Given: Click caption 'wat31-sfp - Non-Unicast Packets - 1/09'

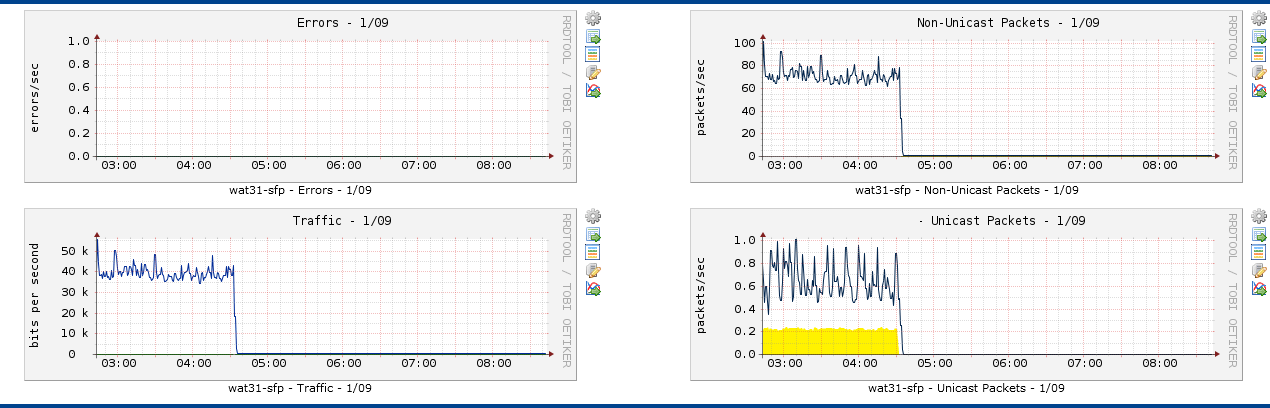Looking at the screenshot, I should click(966, 190).
